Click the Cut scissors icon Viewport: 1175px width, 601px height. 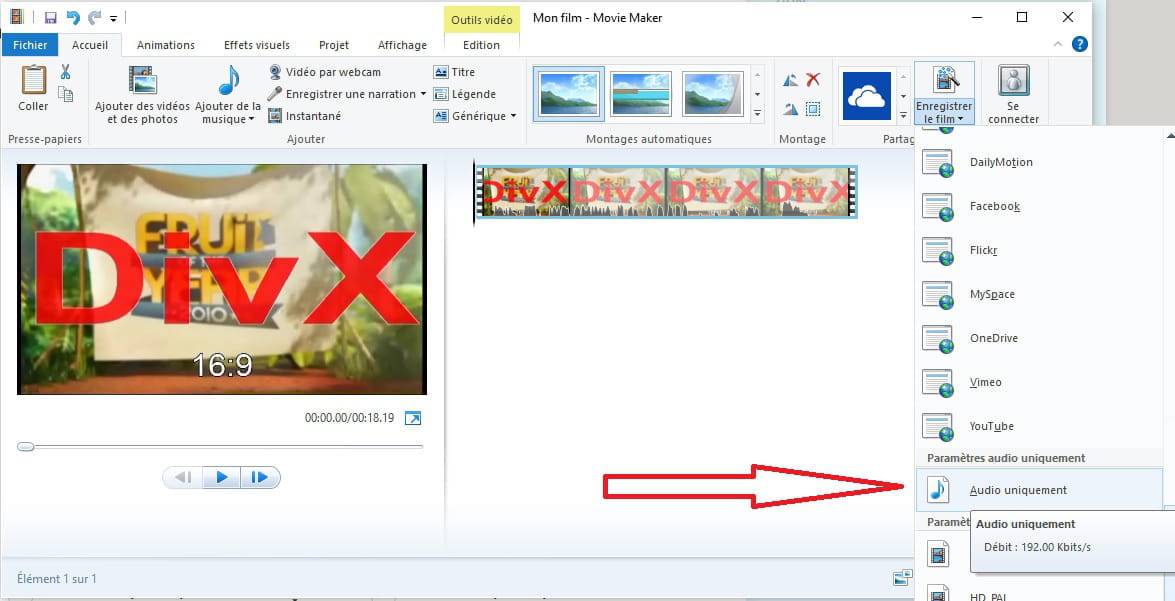[65, 72]
